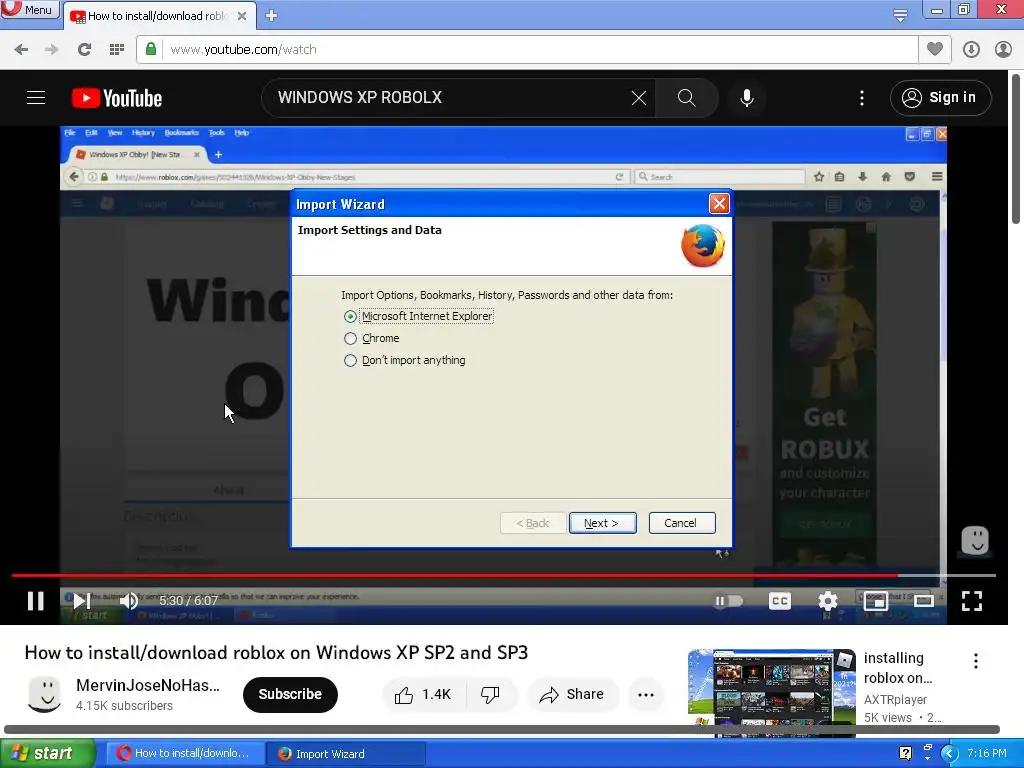The height and width of the screenshot is (768, 1024).
Task: Open the video settings gear
Action: 827,601
